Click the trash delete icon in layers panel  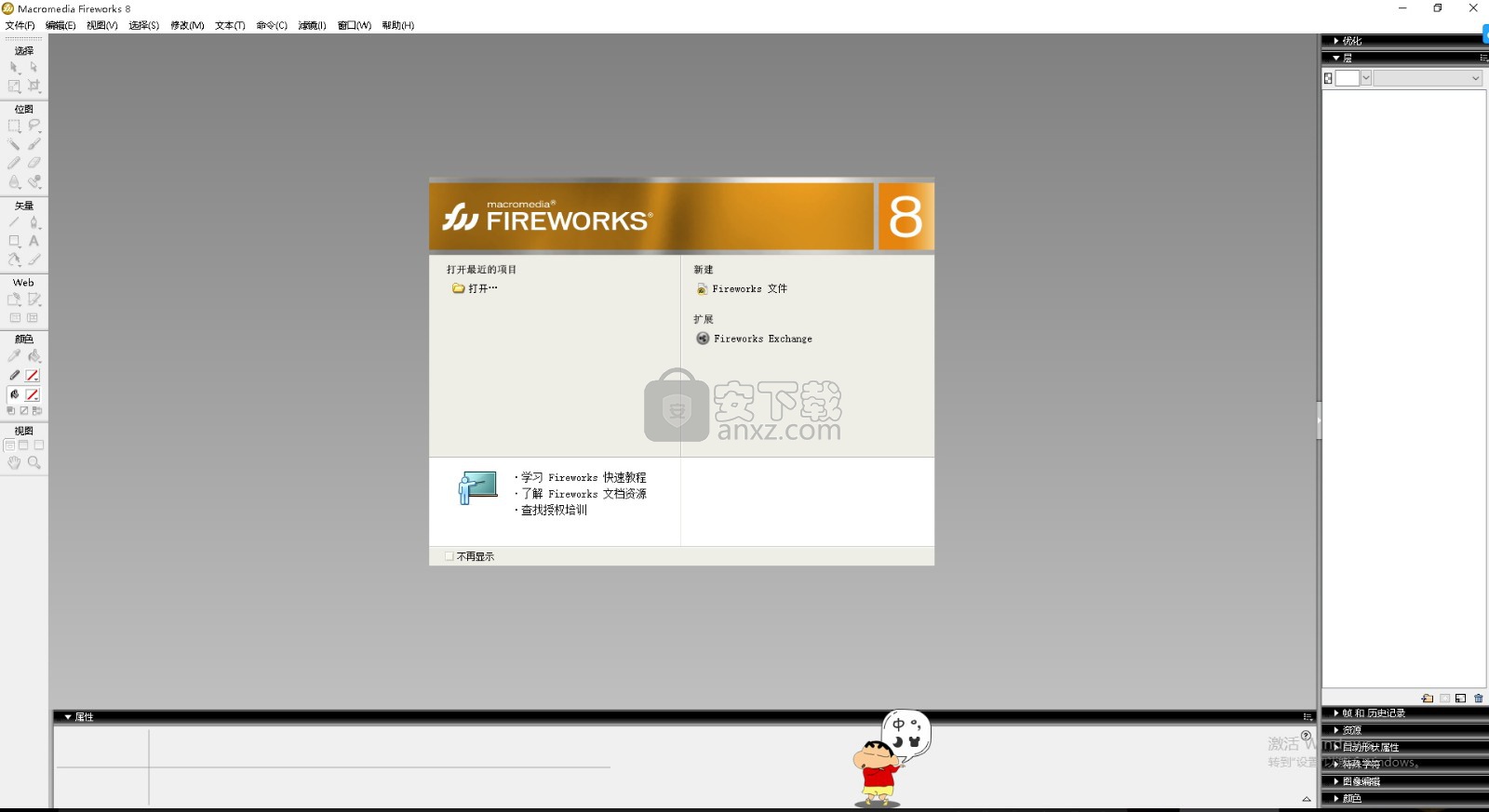[1479, 699]
